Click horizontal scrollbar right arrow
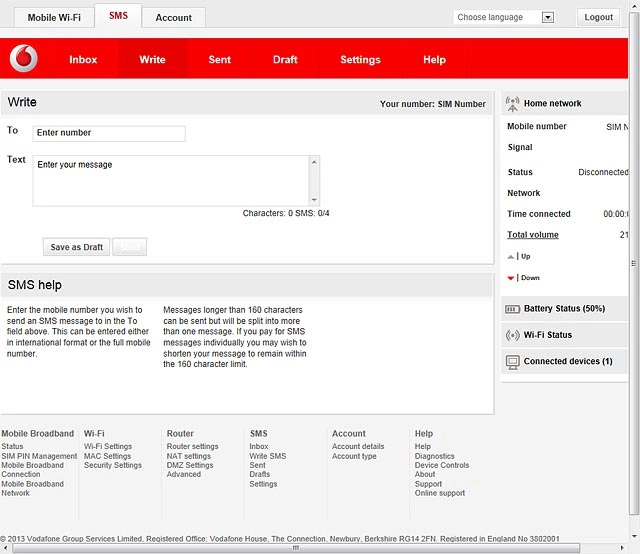The image size is (640, 554). click(622, 548)
